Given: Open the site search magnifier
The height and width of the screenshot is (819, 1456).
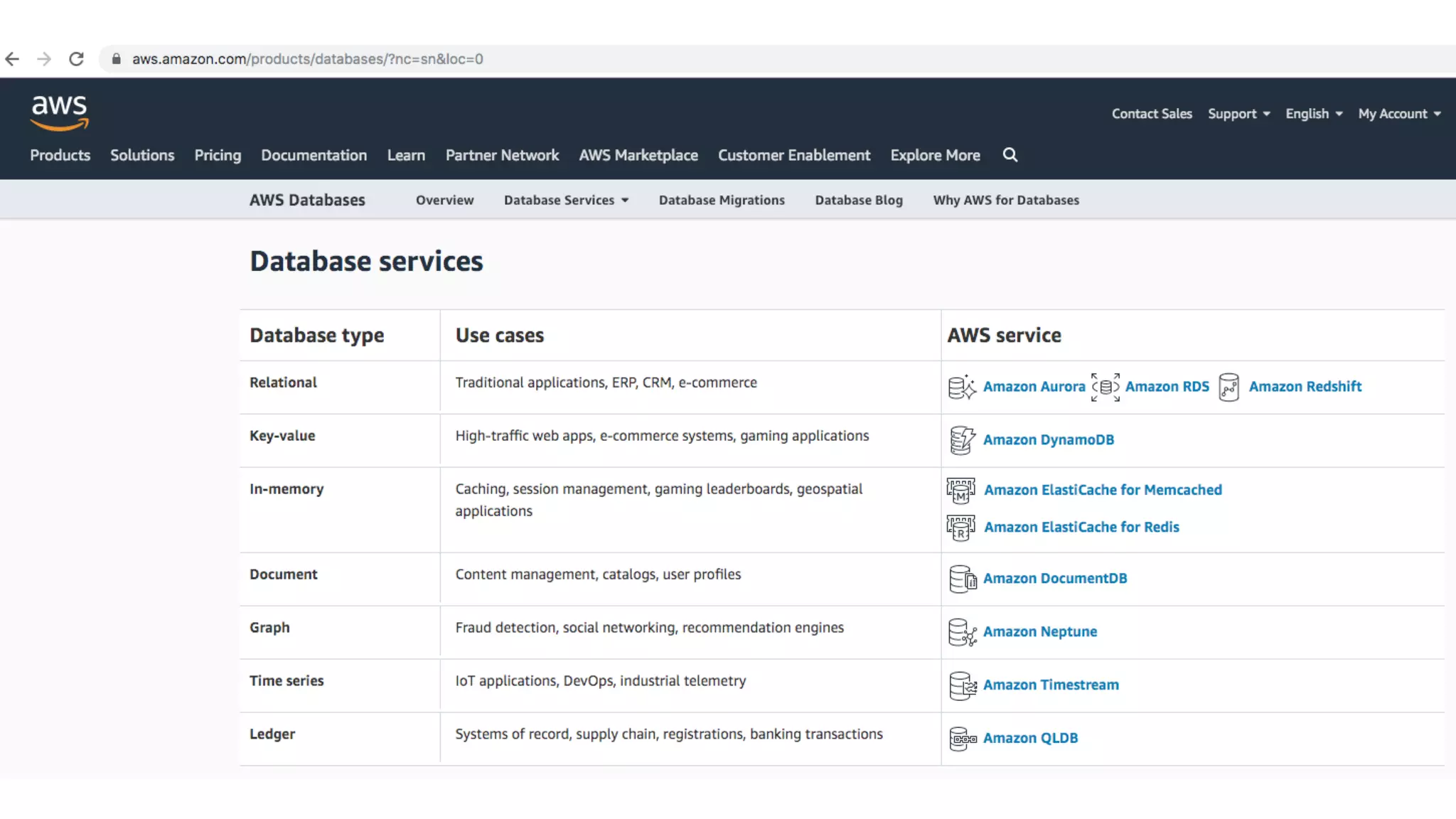Looking at the screenshot, I should pyautogui.click(x=1010, y=155).
